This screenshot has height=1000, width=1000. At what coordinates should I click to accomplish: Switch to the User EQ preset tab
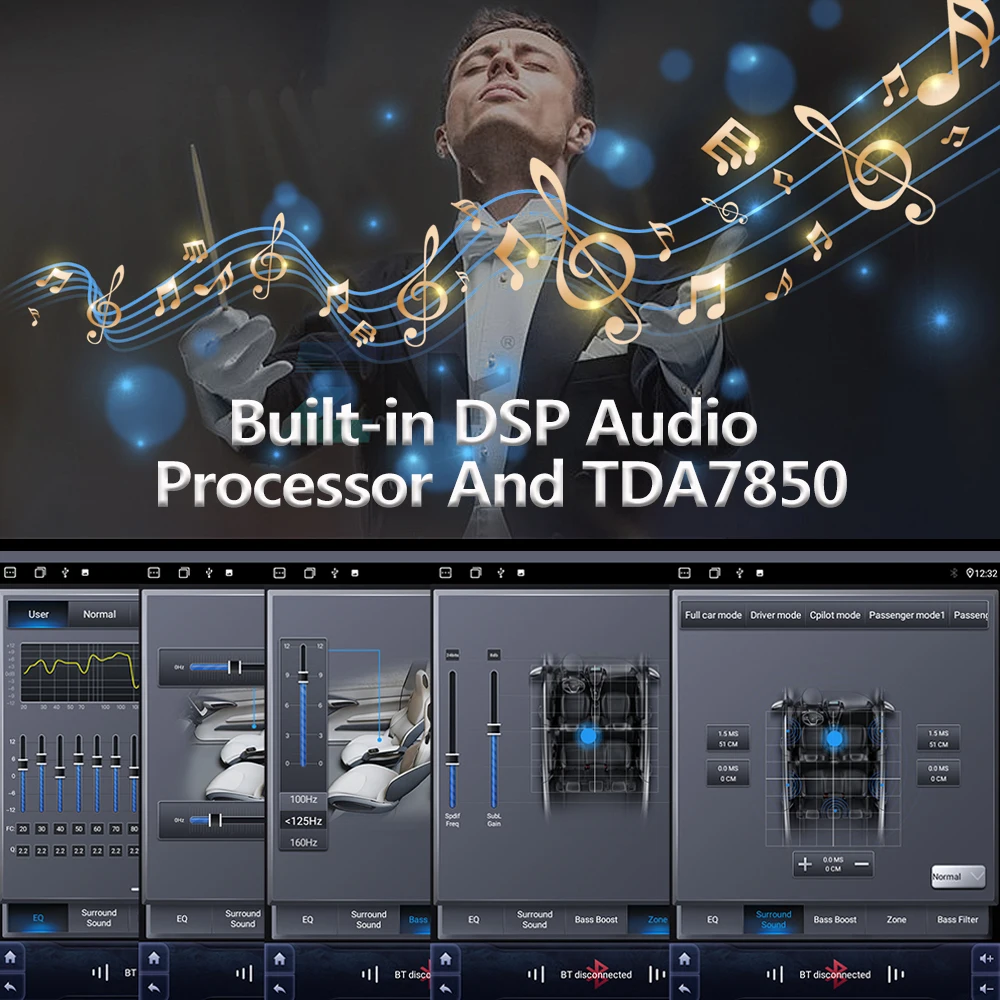pyautogui.click(x=38, y=614)
